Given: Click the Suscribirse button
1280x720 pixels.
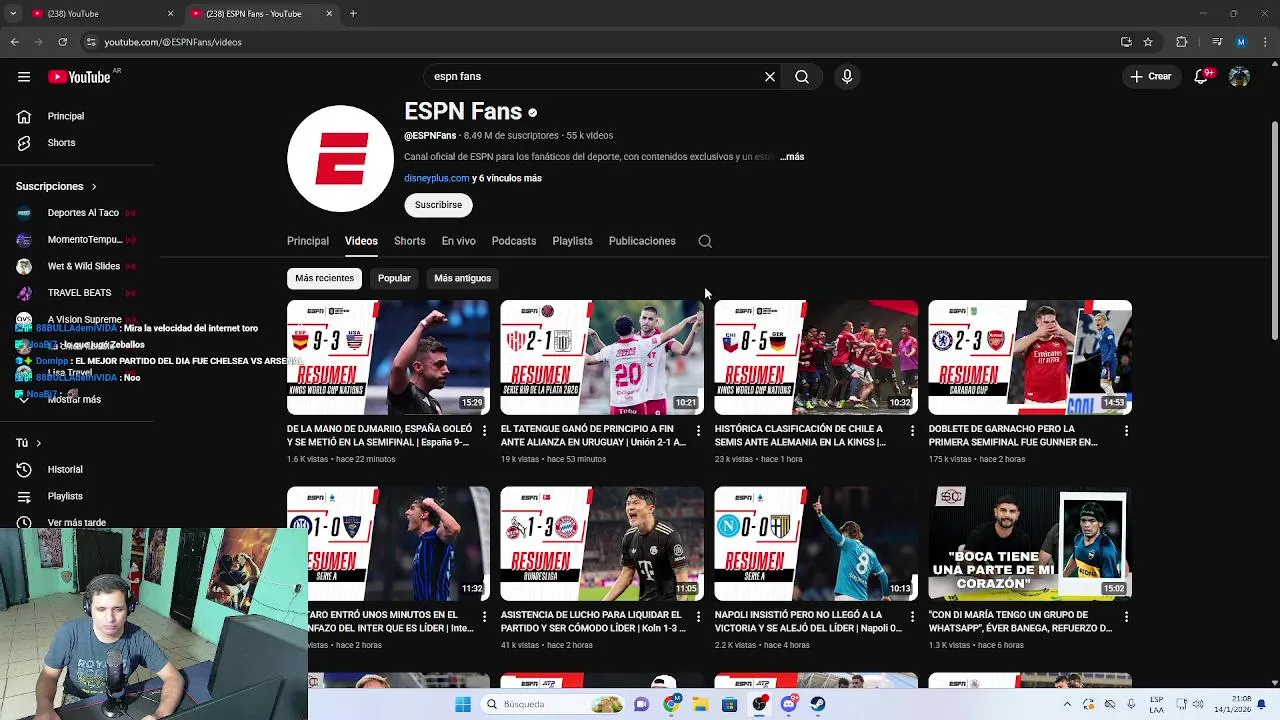Looking at the screenshot, I should 438,205.
